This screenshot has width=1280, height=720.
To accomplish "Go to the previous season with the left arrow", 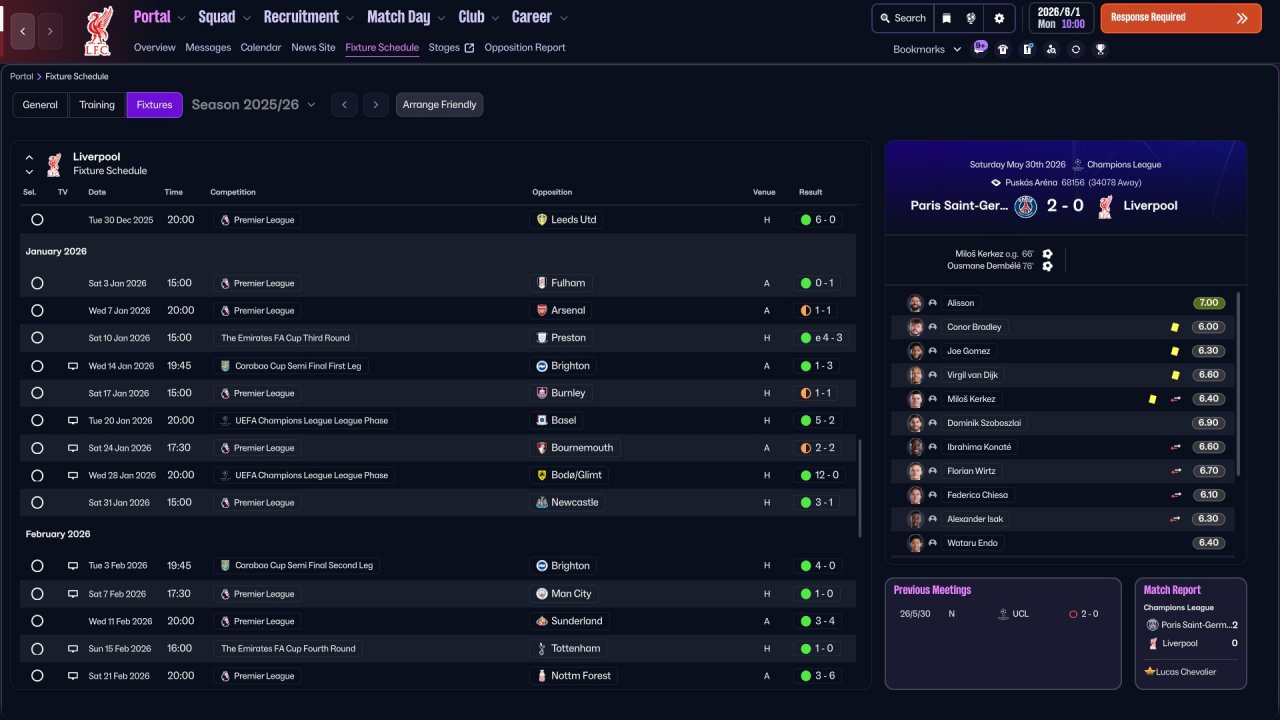I will (x=344, y=105).
